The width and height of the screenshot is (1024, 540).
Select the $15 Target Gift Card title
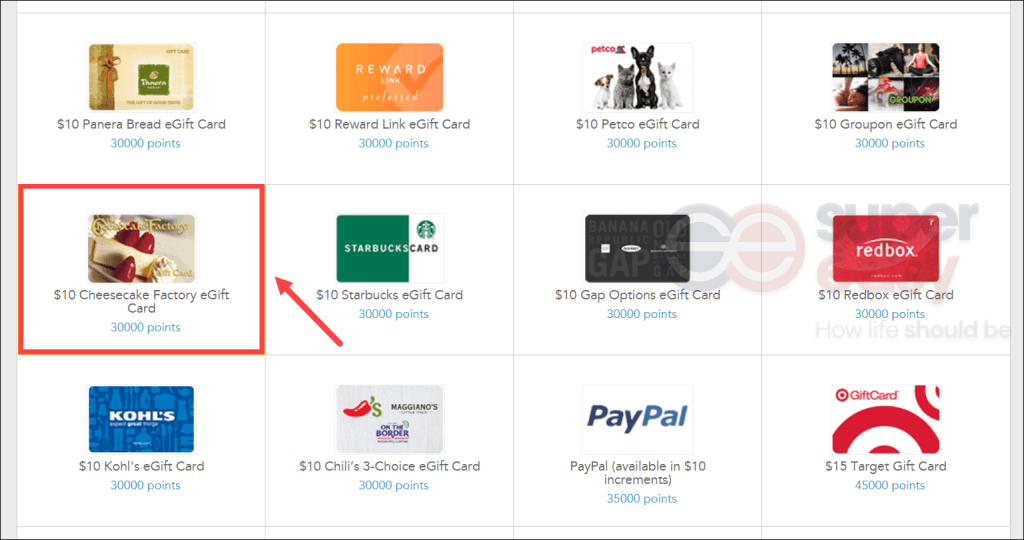tap(886, 466)
